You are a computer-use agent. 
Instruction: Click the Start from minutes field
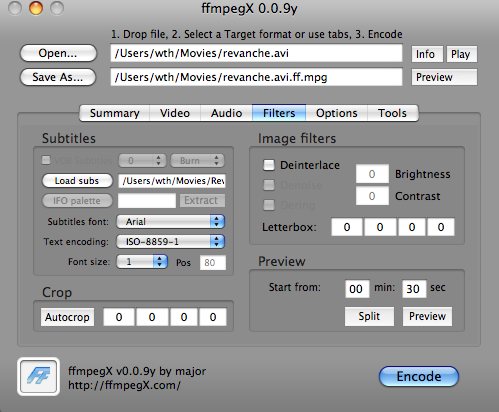(357, 289)
